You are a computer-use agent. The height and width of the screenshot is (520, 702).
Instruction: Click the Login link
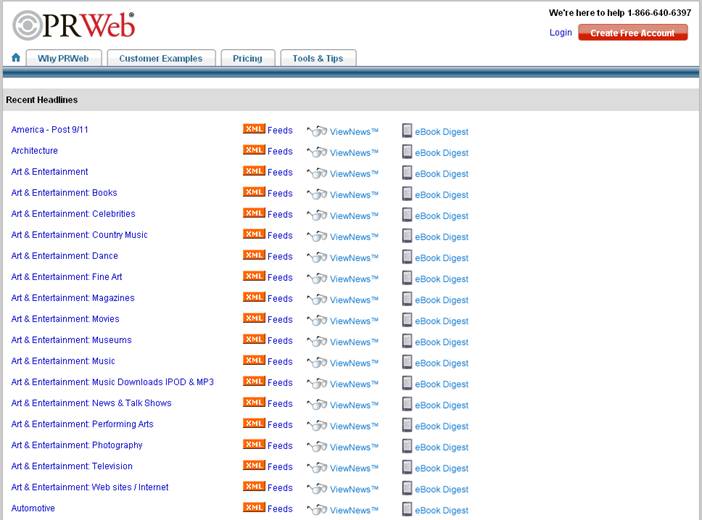[x=561, y=33]
